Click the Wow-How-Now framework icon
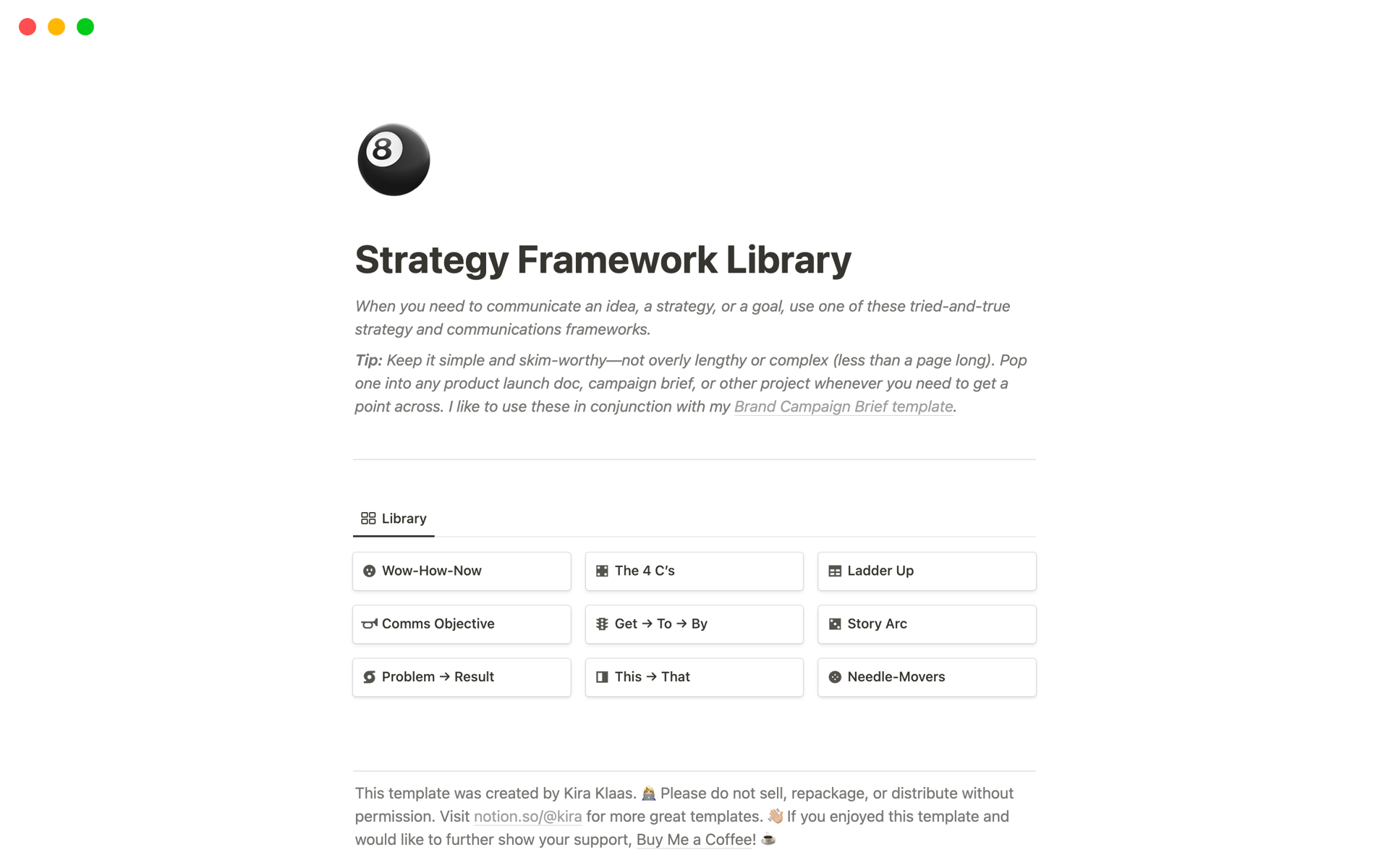1389x868 pixels. [371, 570]
